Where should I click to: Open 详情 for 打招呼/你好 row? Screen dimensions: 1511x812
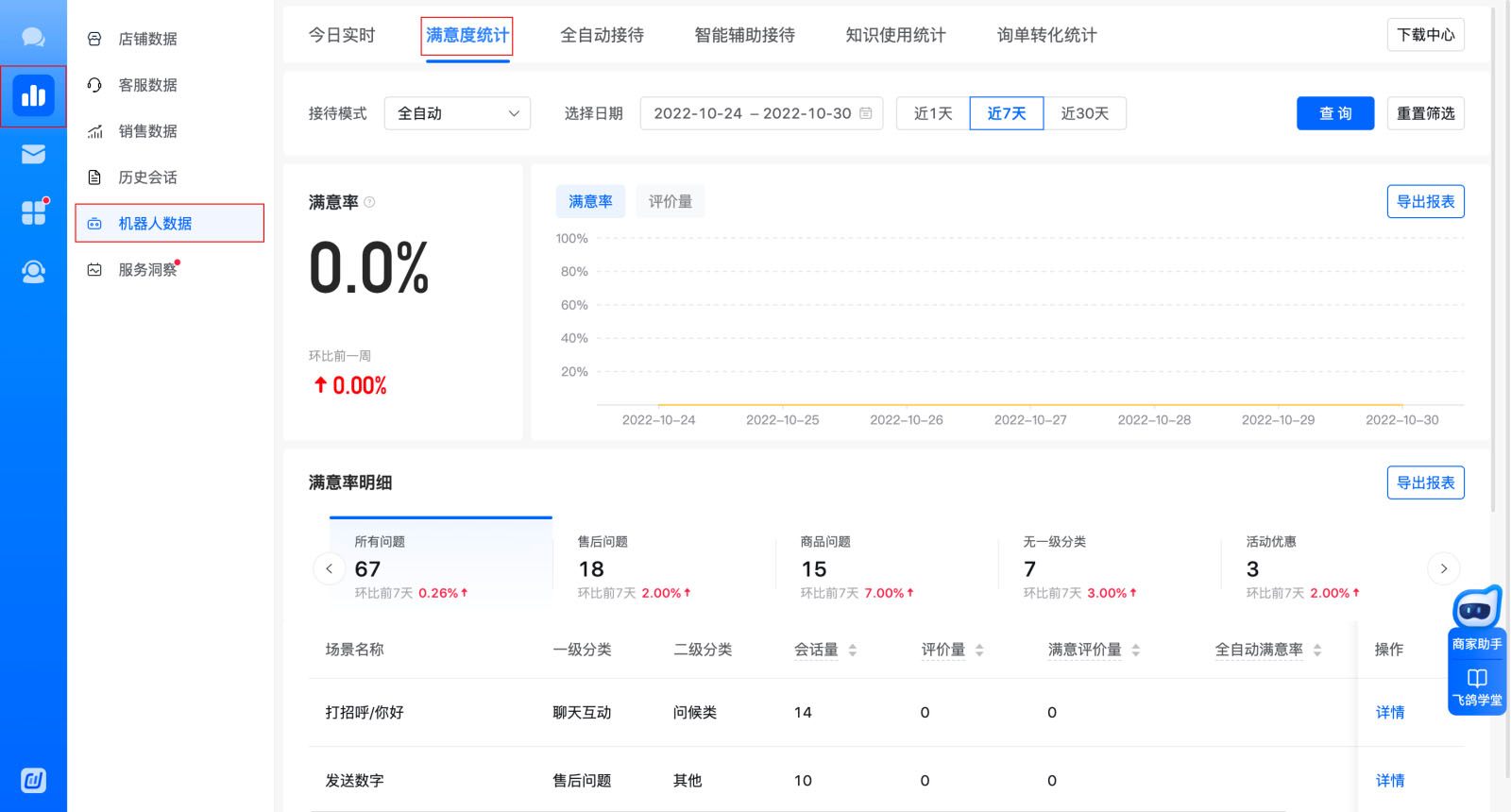coord(1390,712)
